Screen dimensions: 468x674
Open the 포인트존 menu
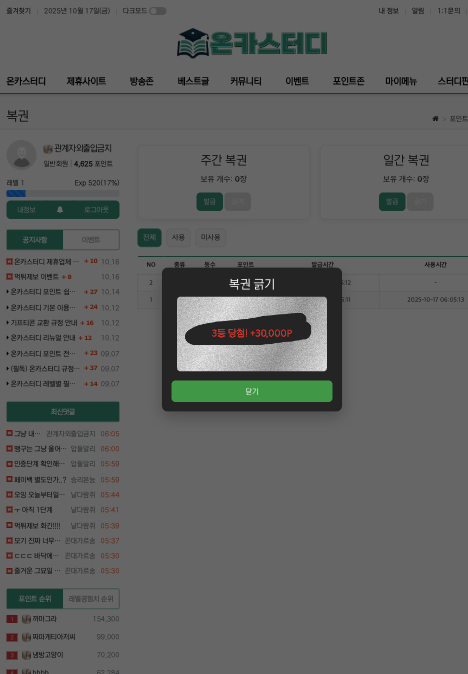349,81
